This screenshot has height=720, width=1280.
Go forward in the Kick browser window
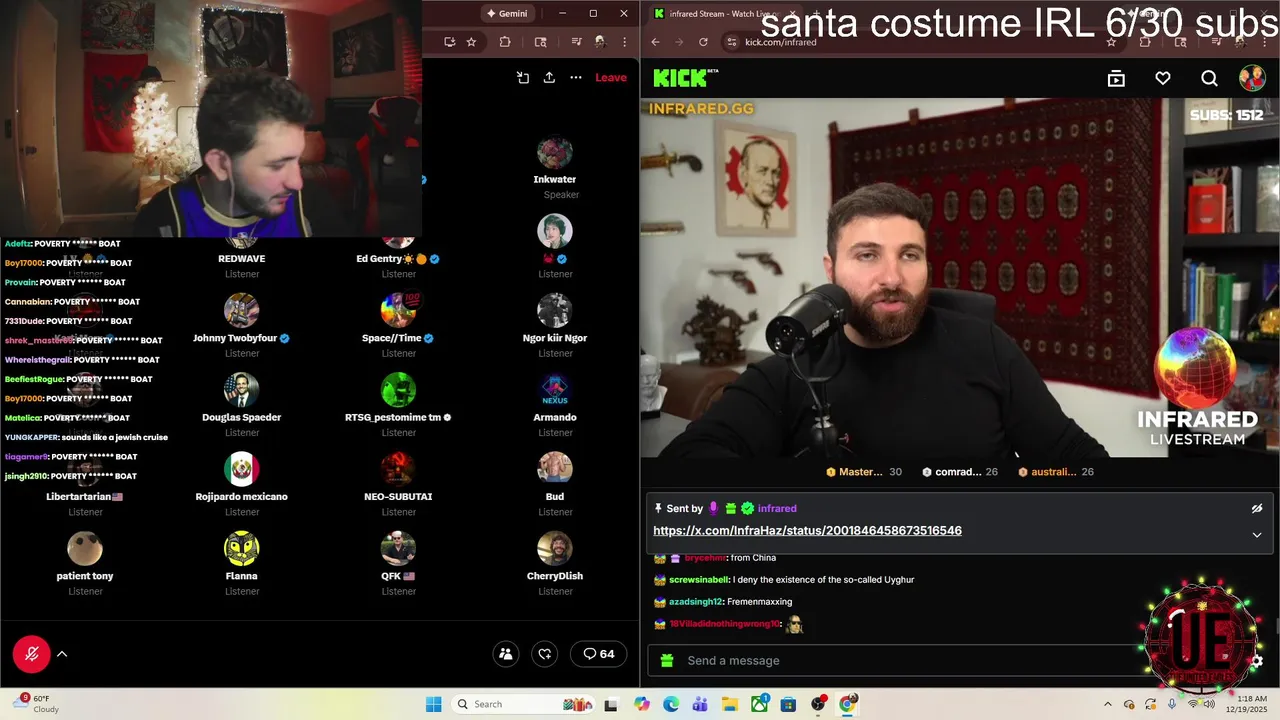(x=679, y=42)
